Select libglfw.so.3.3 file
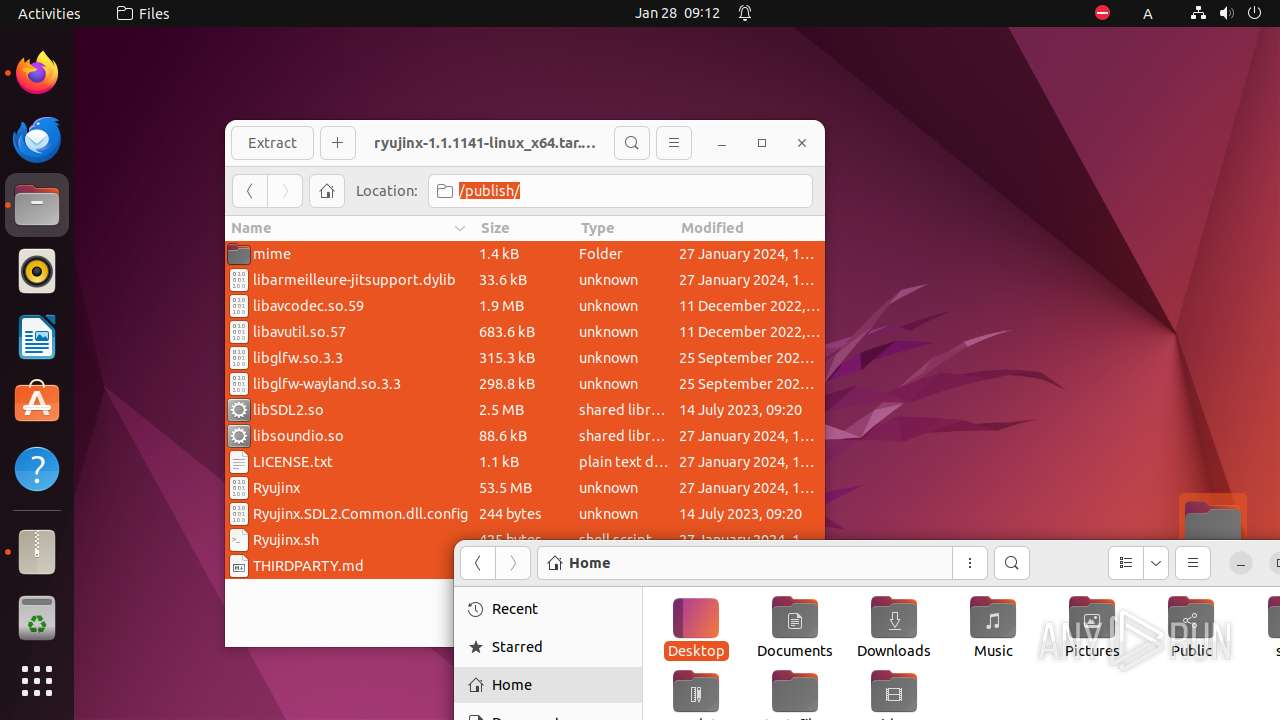Image resolution: width=1280 pixels, height=720 pixels. click(x=525, y=358)
